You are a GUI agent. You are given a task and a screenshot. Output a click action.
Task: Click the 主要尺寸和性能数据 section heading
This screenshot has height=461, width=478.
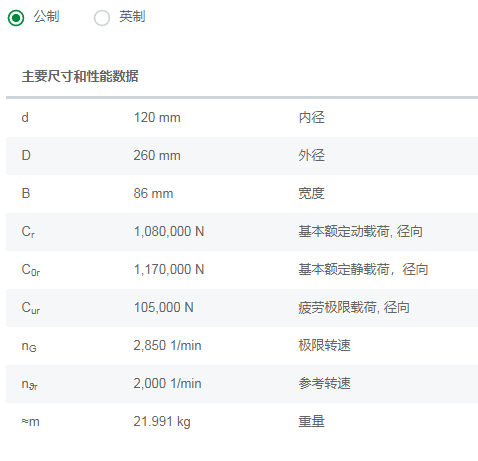pos(80,76)
